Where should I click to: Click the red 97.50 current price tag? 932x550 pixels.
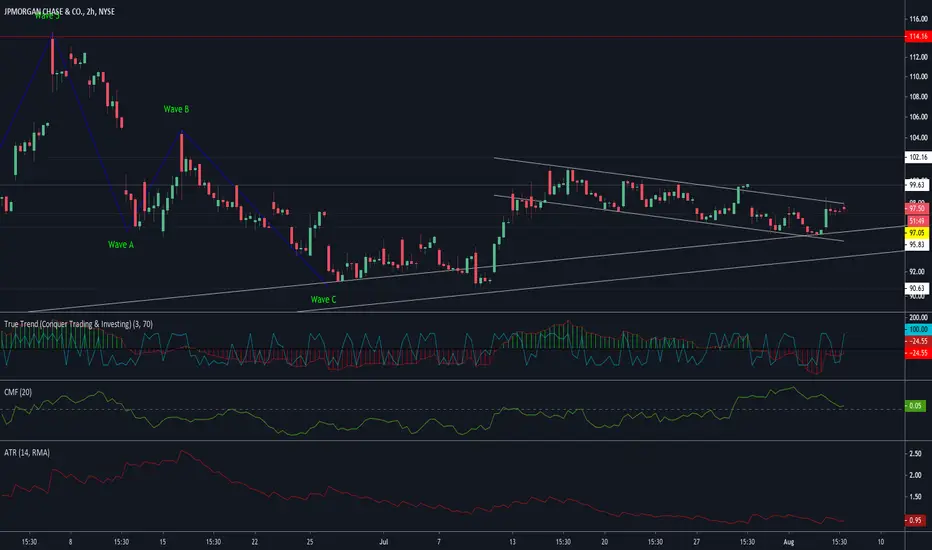pos(917,209)
